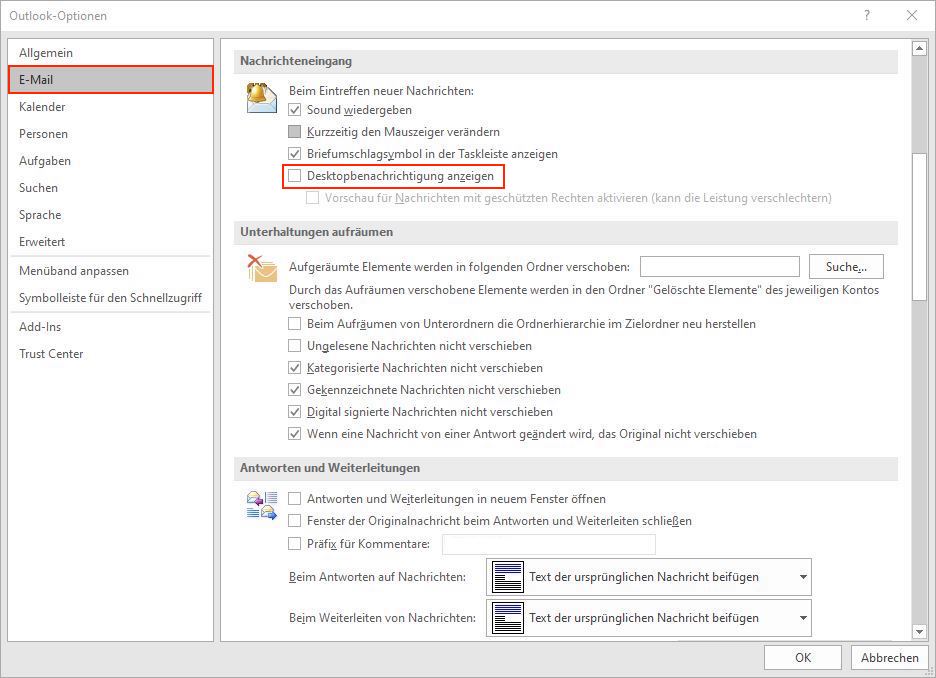Click scrollbar down arrow
This screenshot has height=678, width=936.
[919, 631]
